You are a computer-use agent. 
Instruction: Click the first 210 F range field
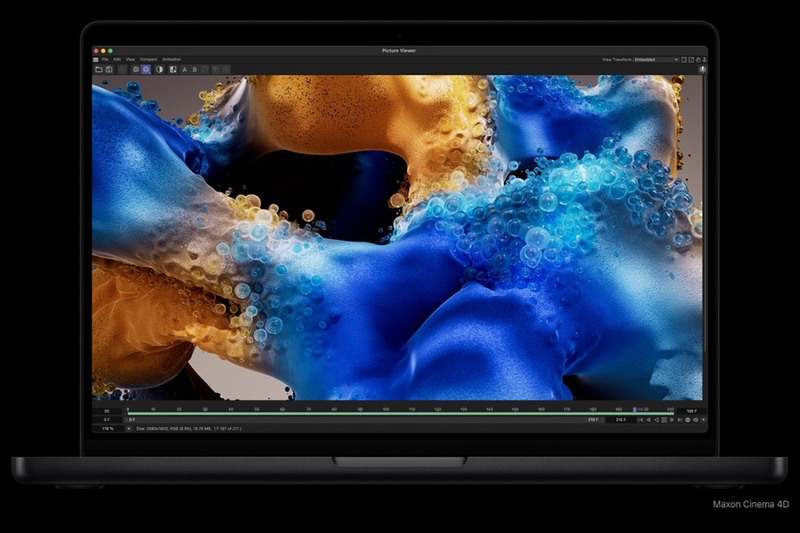593,420
